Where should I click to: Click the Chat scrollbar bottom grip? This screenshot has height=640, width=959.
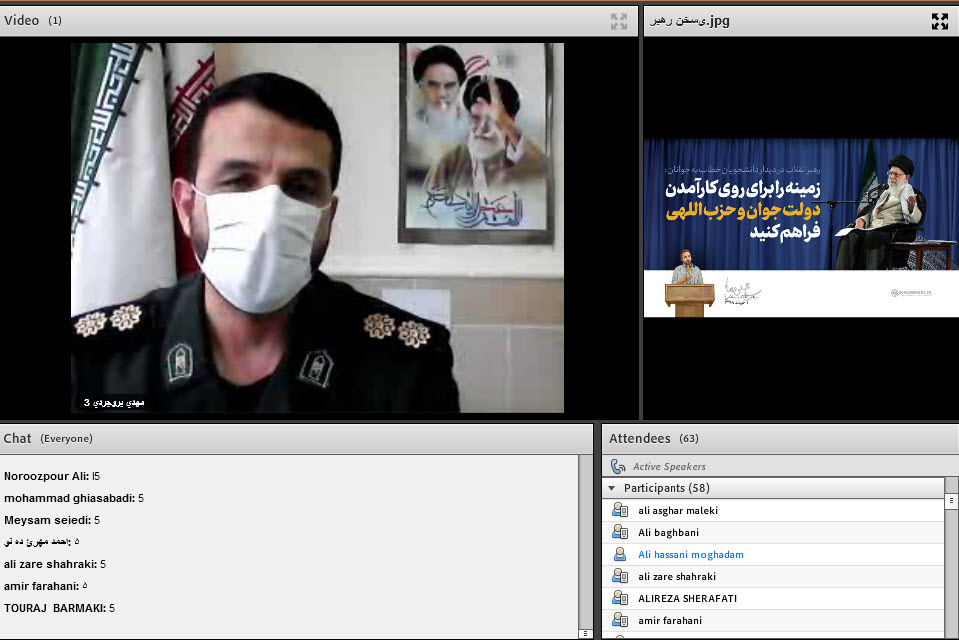585,633
